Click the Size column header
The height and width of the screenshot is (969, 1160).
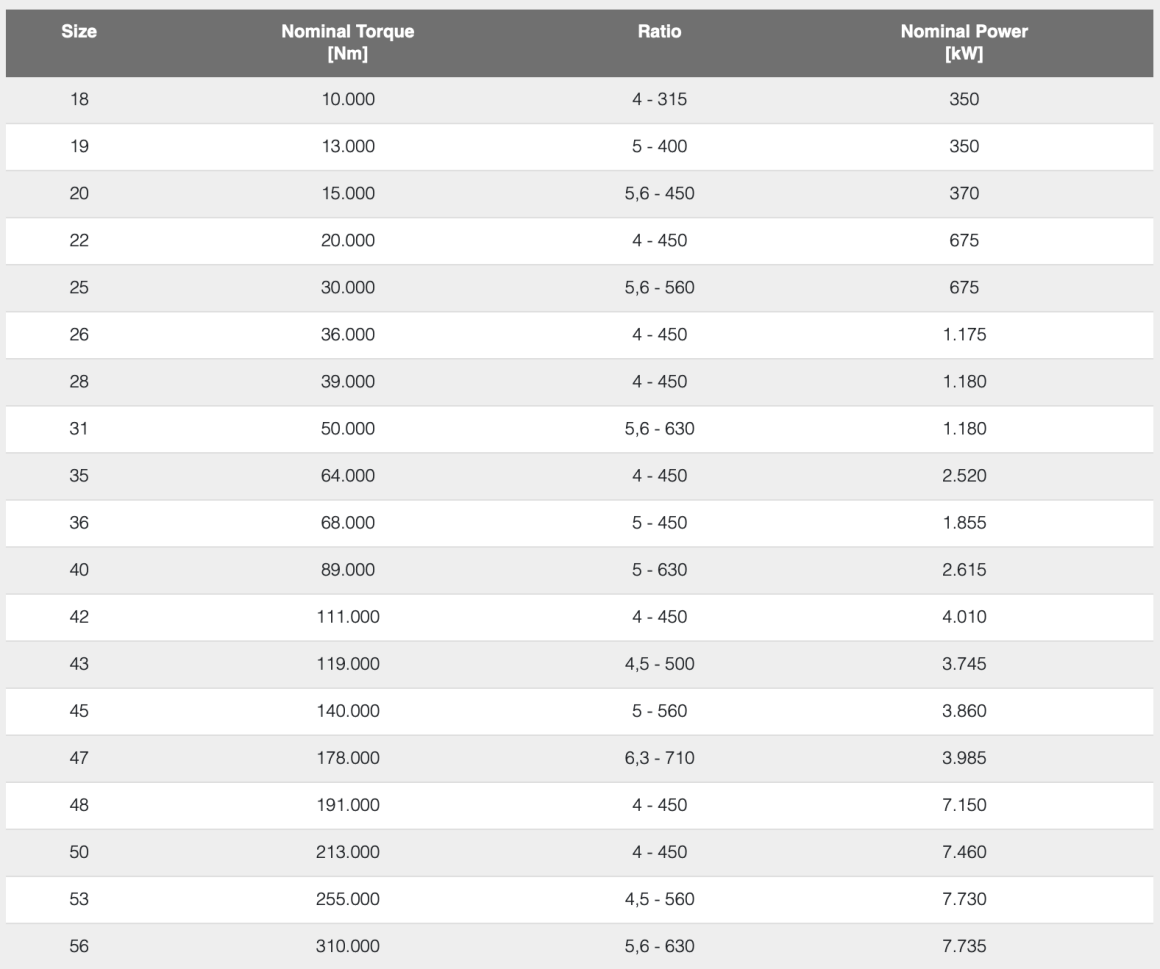point(79,32)
